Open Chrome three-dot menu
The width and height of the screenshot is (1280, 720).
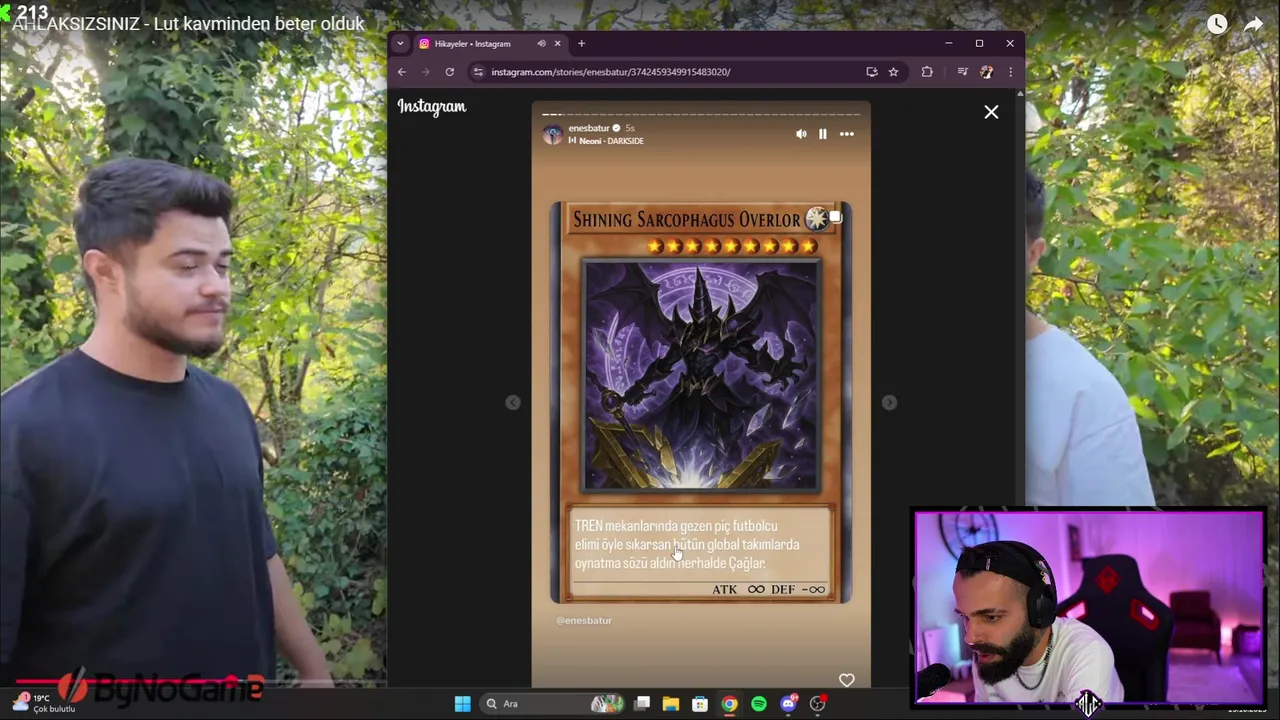[1010, 72]
